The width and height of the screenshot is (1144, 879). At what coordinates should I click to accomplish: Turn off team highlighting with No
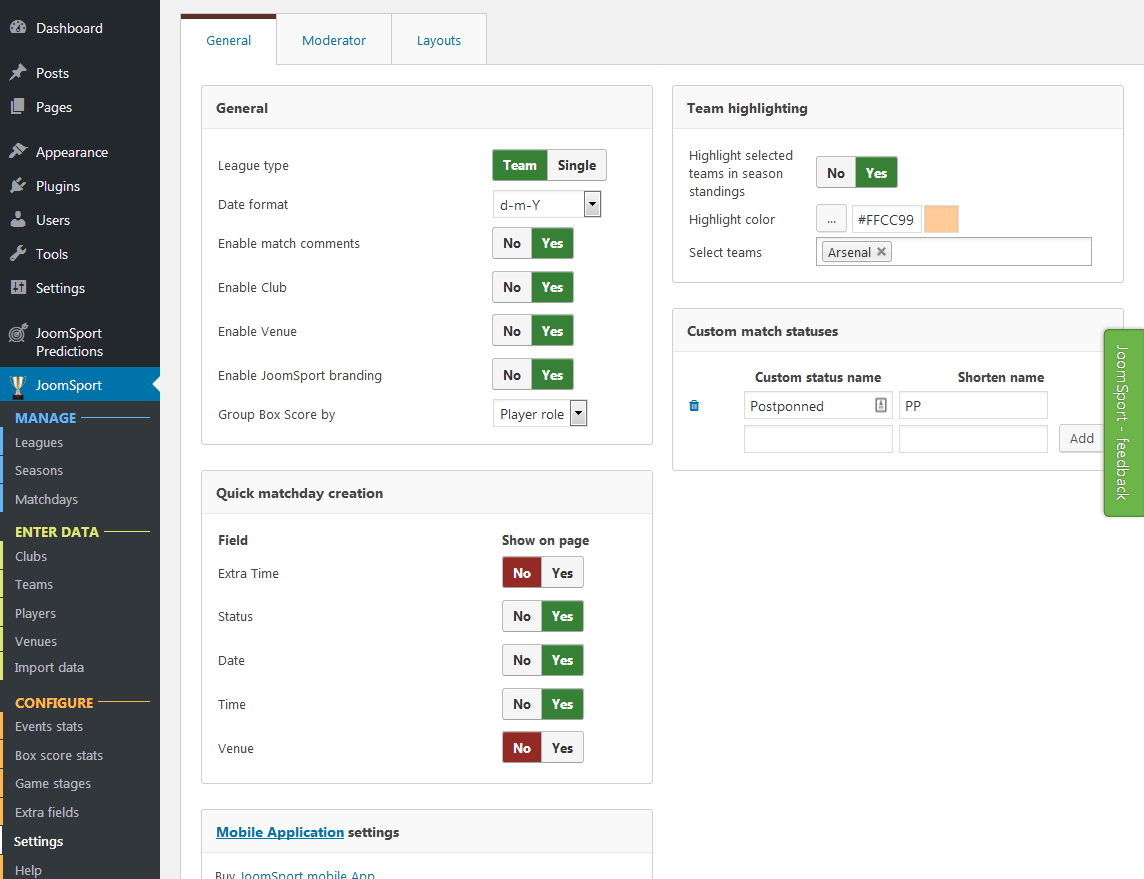click(x=836, y=173)
